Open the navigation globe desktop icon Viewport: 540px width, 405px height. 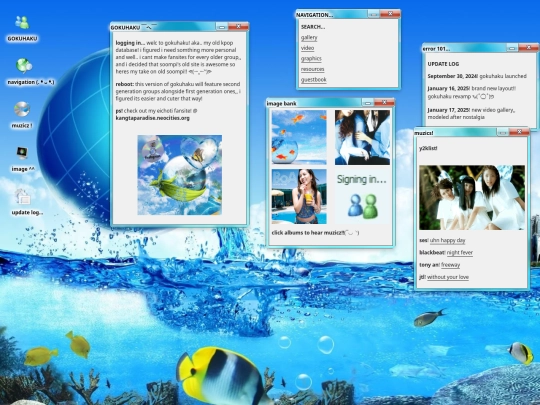tap(23, 66)
